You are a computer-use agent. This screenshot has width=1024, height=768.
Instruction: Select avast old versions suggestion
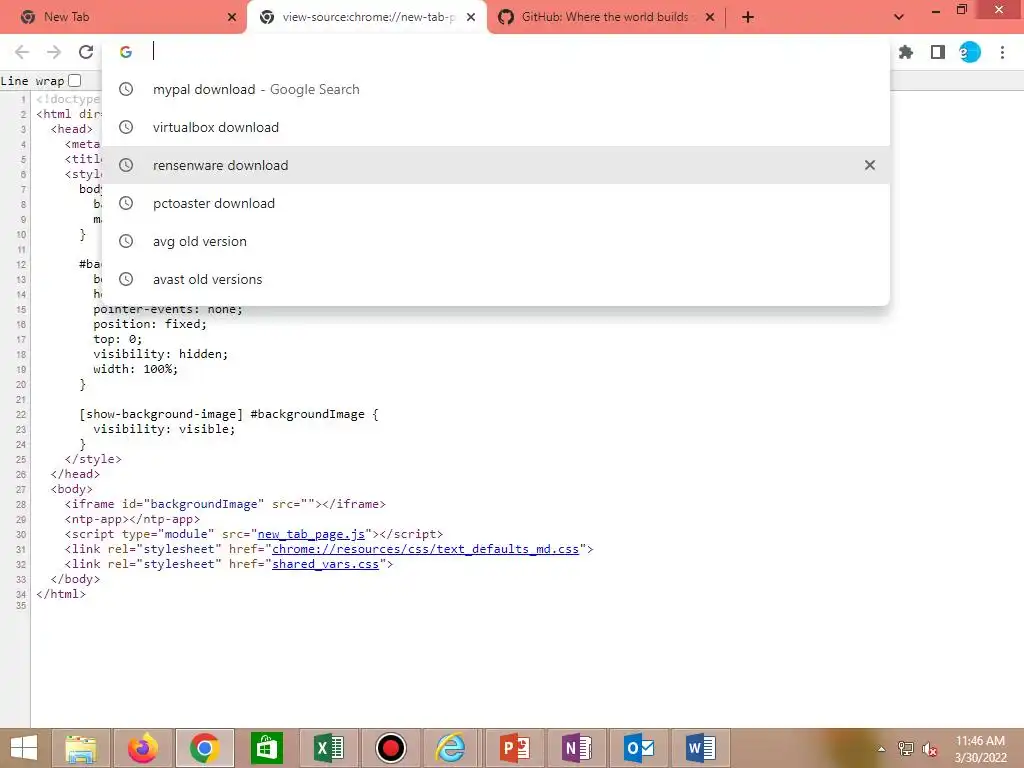click(x=496, y=279)
